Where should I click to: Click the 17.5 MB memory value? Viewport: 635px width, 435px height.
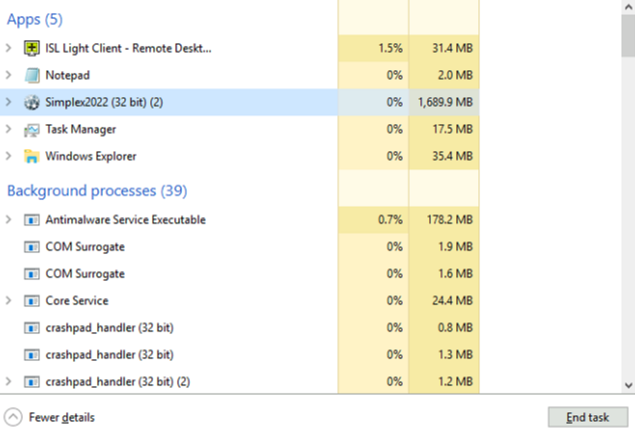point(453,129)
